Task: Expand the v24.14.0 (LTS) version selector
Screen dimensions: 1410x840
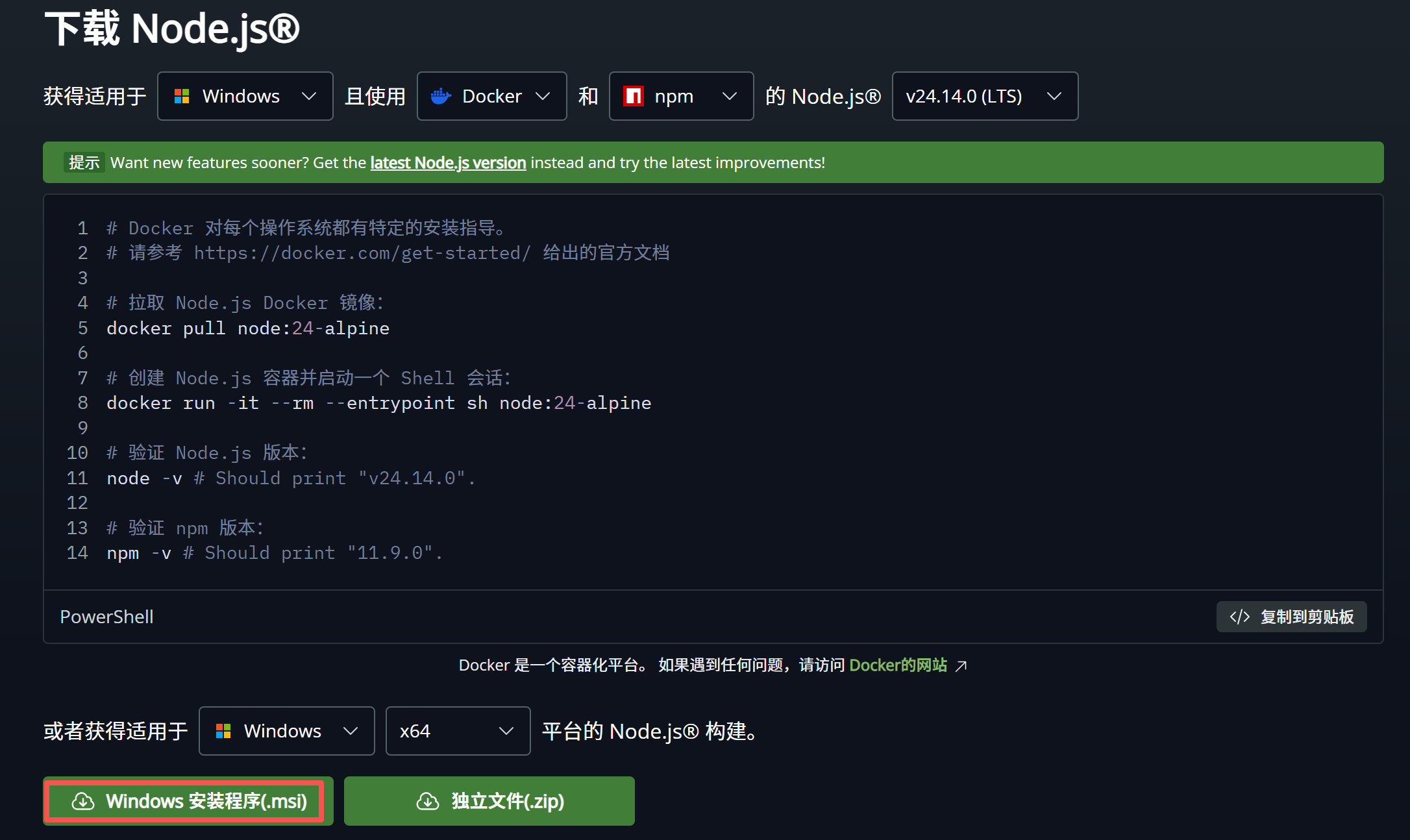Action: click(x=985, y=96)
